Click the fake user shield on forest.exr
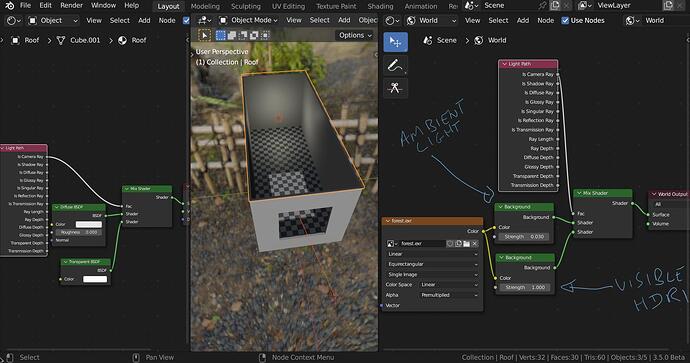 click(x=450, y=243)
